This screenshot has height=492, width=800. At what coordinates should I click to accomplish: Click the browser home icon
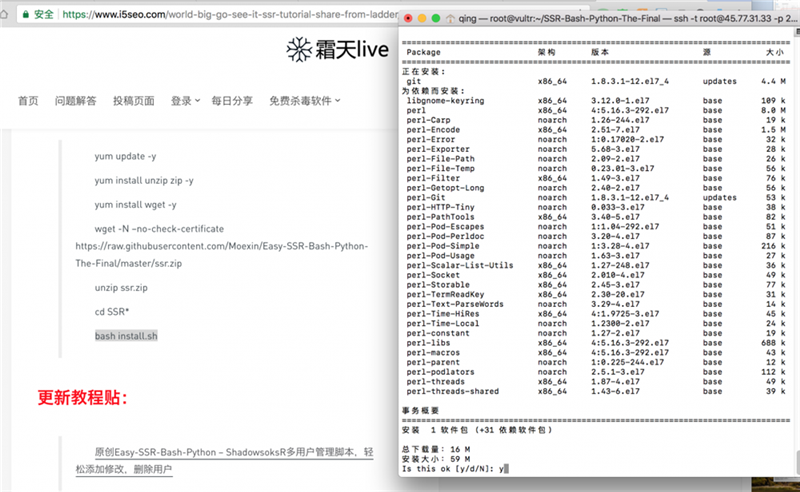[3, 14]
